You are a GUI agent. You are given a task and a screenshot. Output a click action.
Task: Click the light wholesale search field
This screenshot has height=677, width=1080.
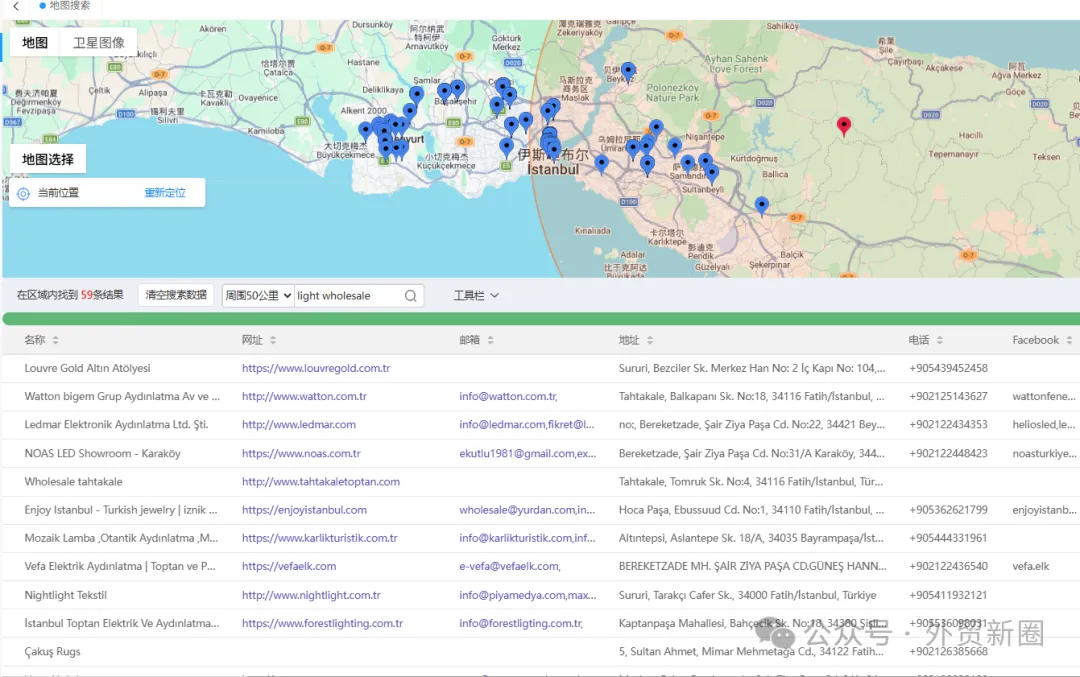(348, 295)
